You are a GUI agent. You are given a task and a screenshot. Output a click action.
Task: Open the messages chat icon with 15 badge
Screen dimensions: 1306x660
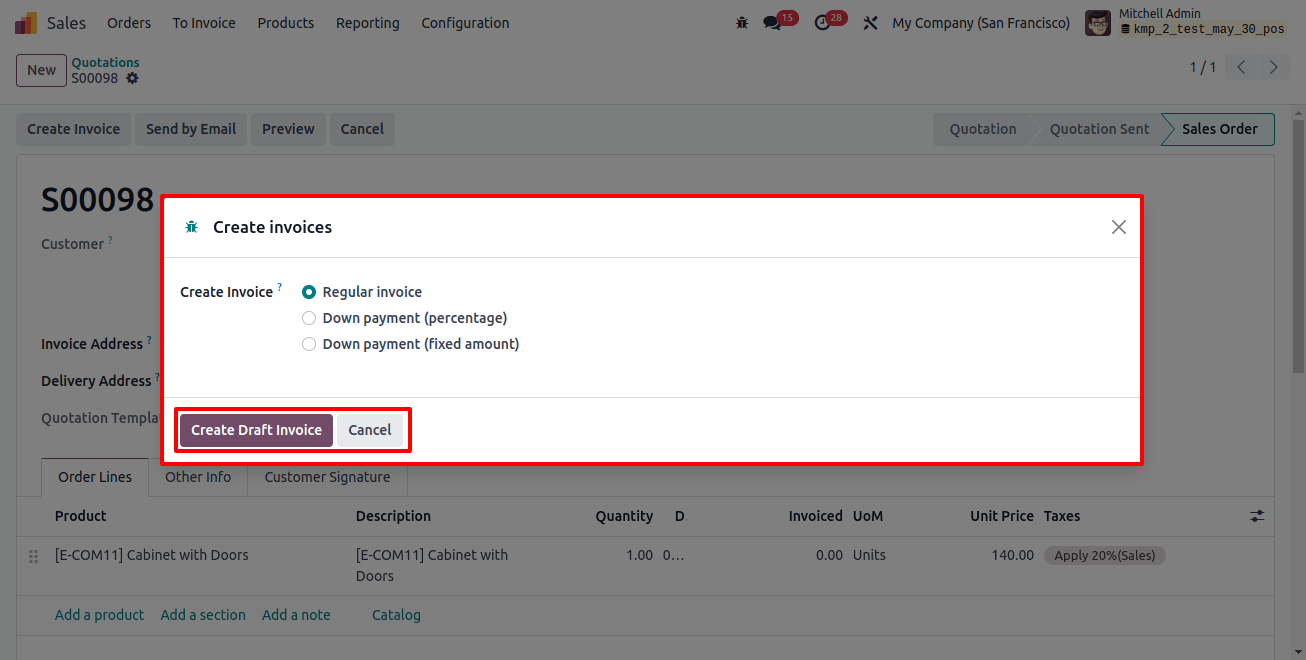point(771,23)
